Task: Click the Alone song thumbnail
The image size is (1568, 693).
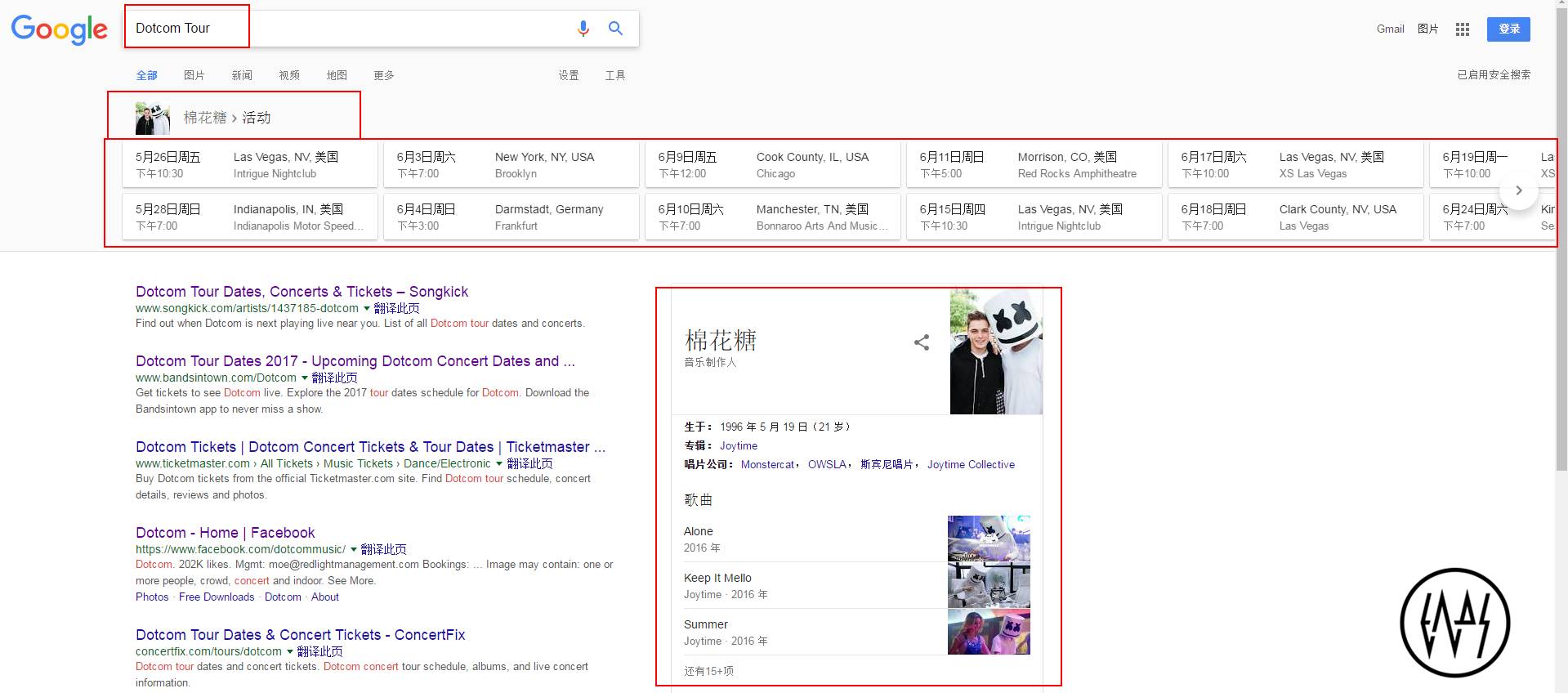Action: click(989, 539)
